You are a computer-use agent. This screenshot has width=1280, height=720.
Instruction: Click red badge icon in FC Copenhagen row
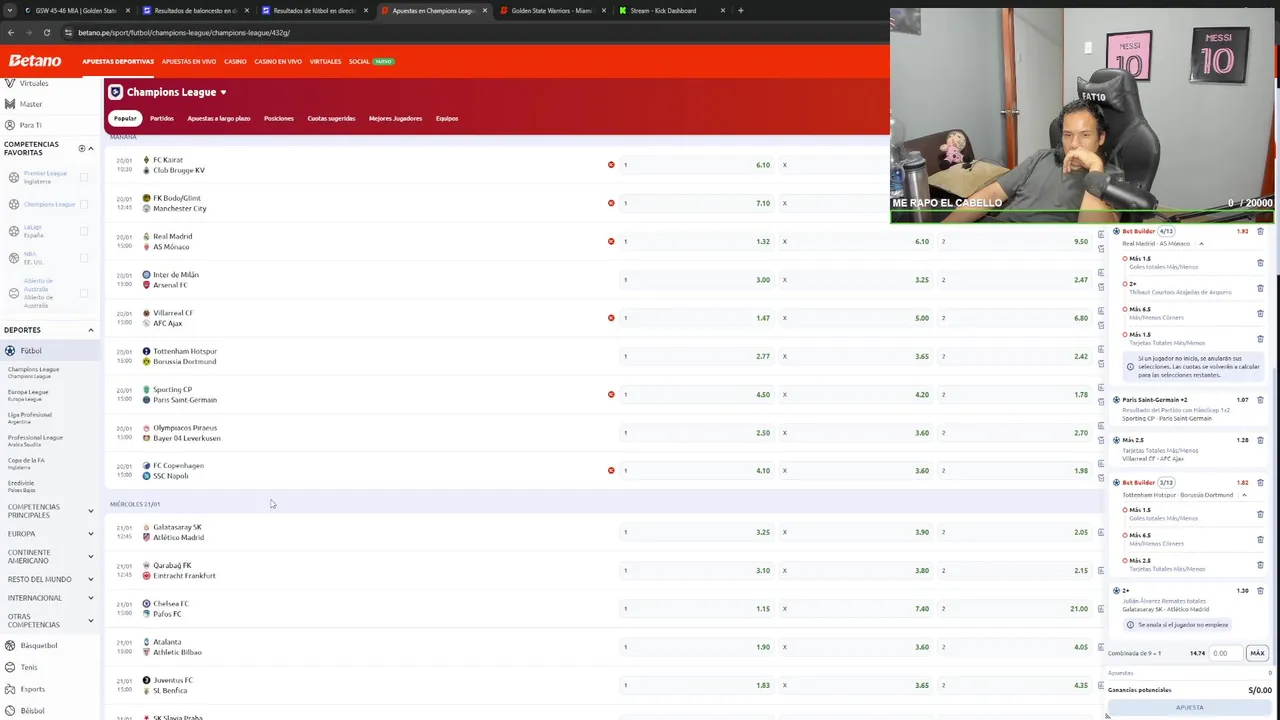(x=611, y=470)
